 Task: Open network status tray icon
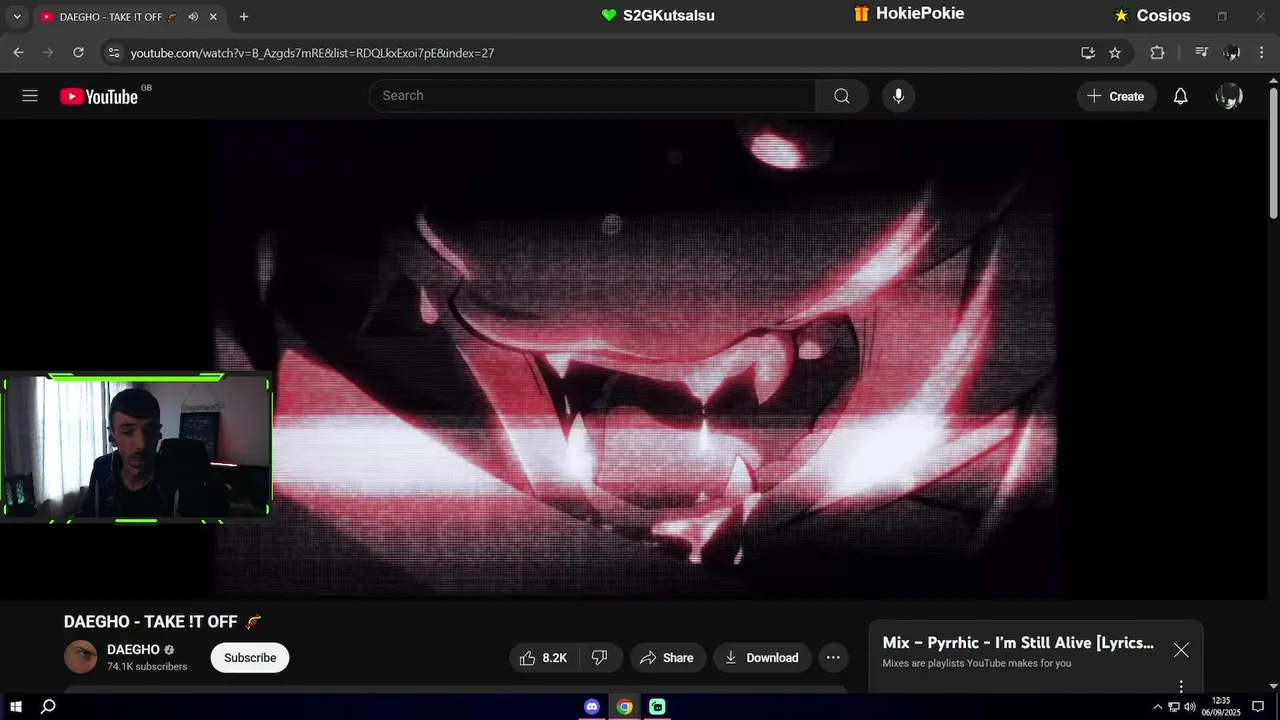click(x=1174, y=707)
